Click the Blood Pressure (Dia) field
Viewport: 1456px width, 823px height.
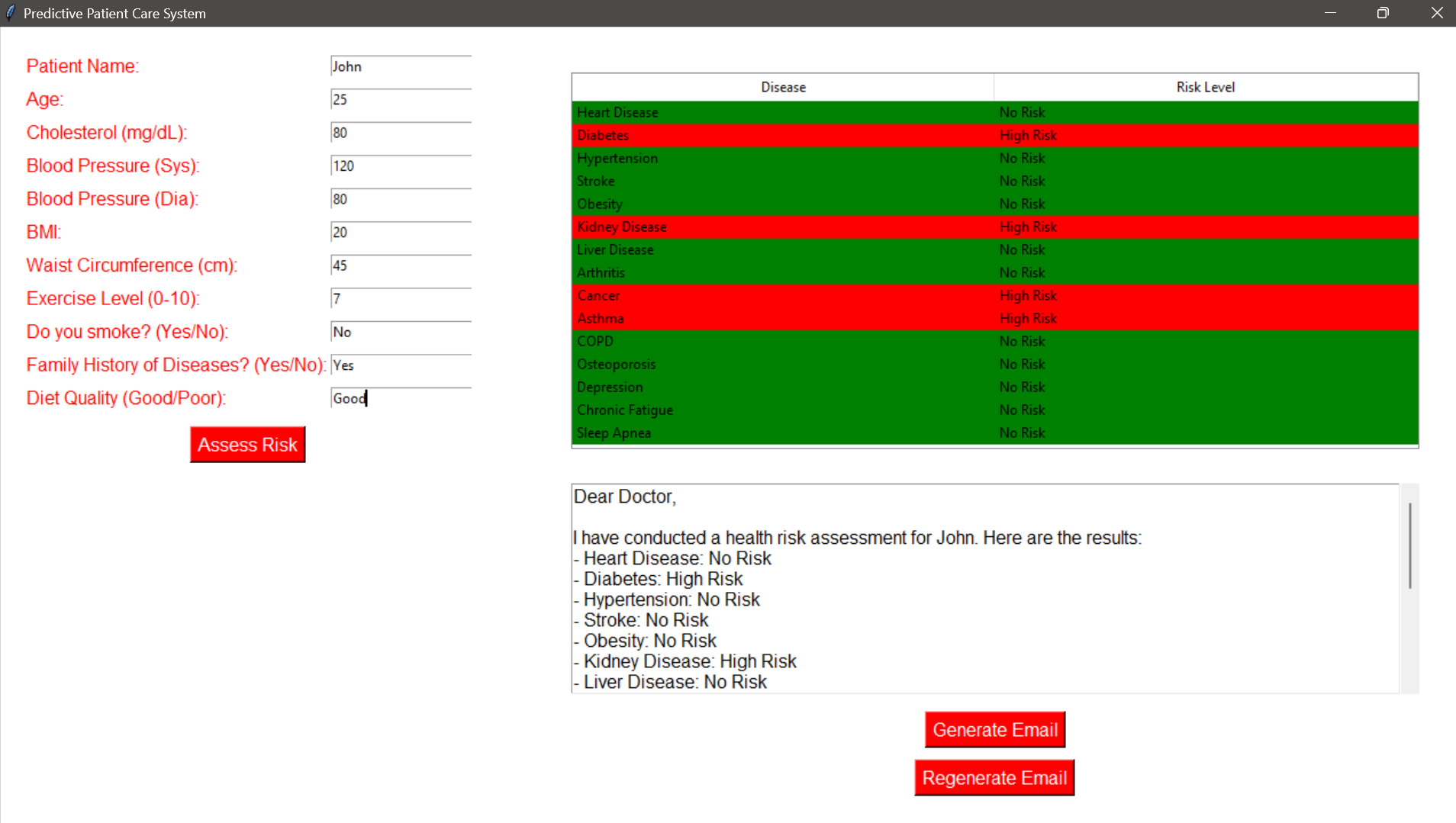401,199
